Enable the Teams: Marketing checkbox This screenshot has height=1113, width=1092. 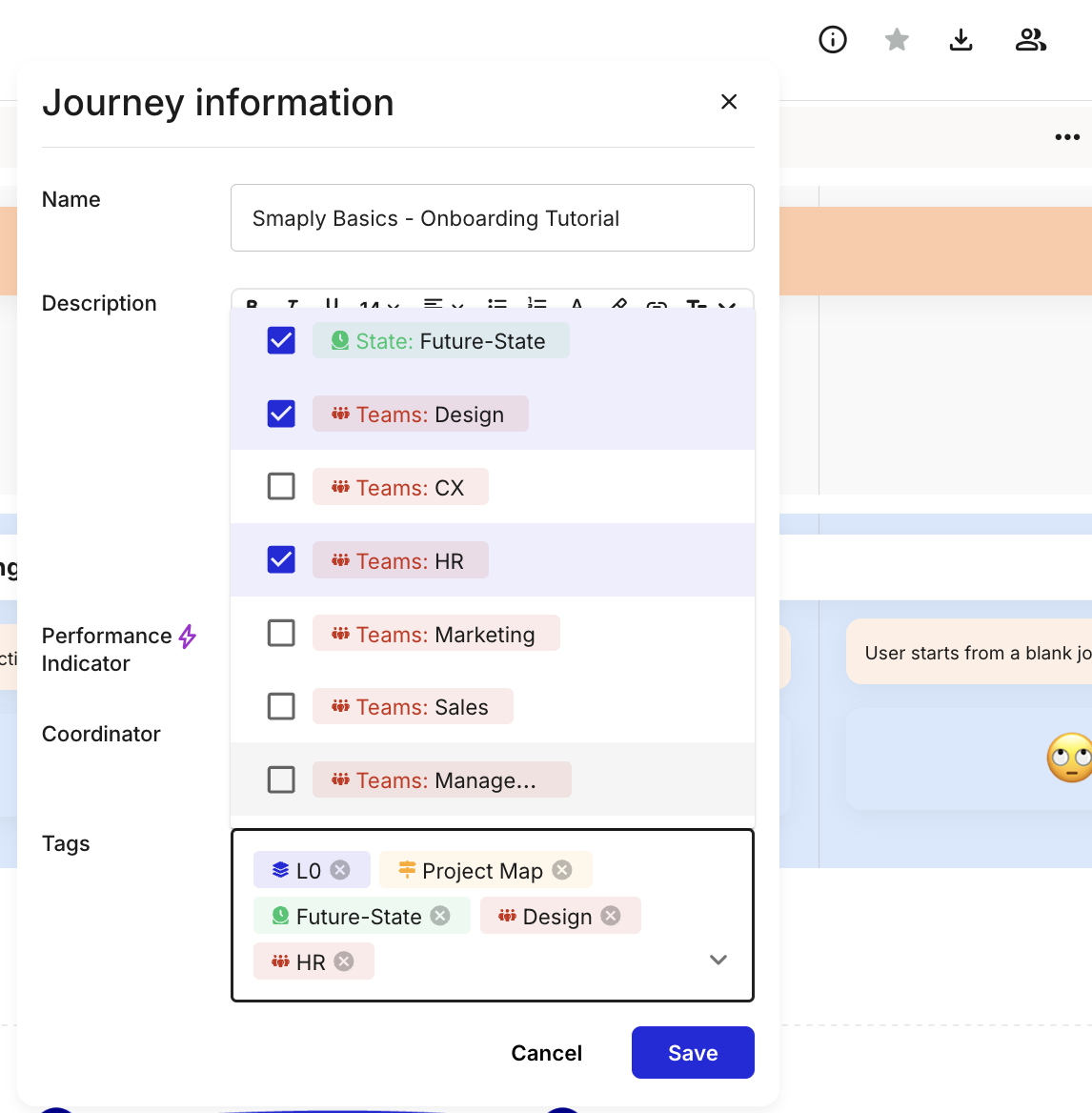coord(281,634)
